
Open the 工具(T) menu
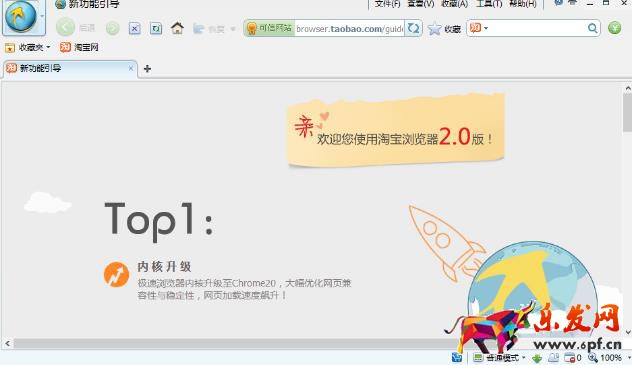[489, 4]
